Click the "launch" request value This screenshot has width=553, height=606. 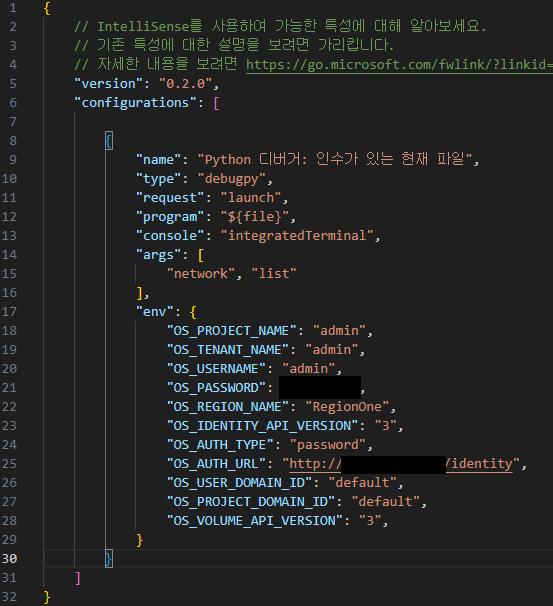[251, 198]
